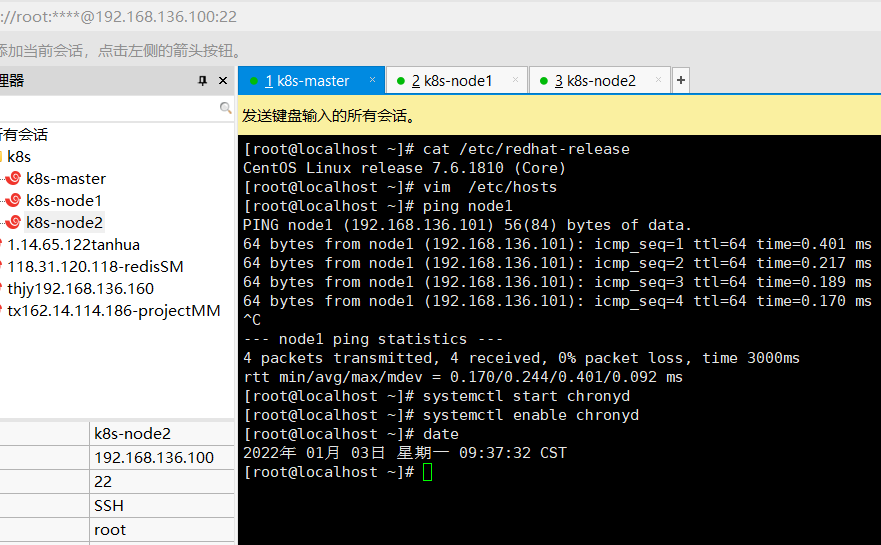Close the k8s-master tab
Viewport: 881px width, 545px height.
(x=372, y=80)
